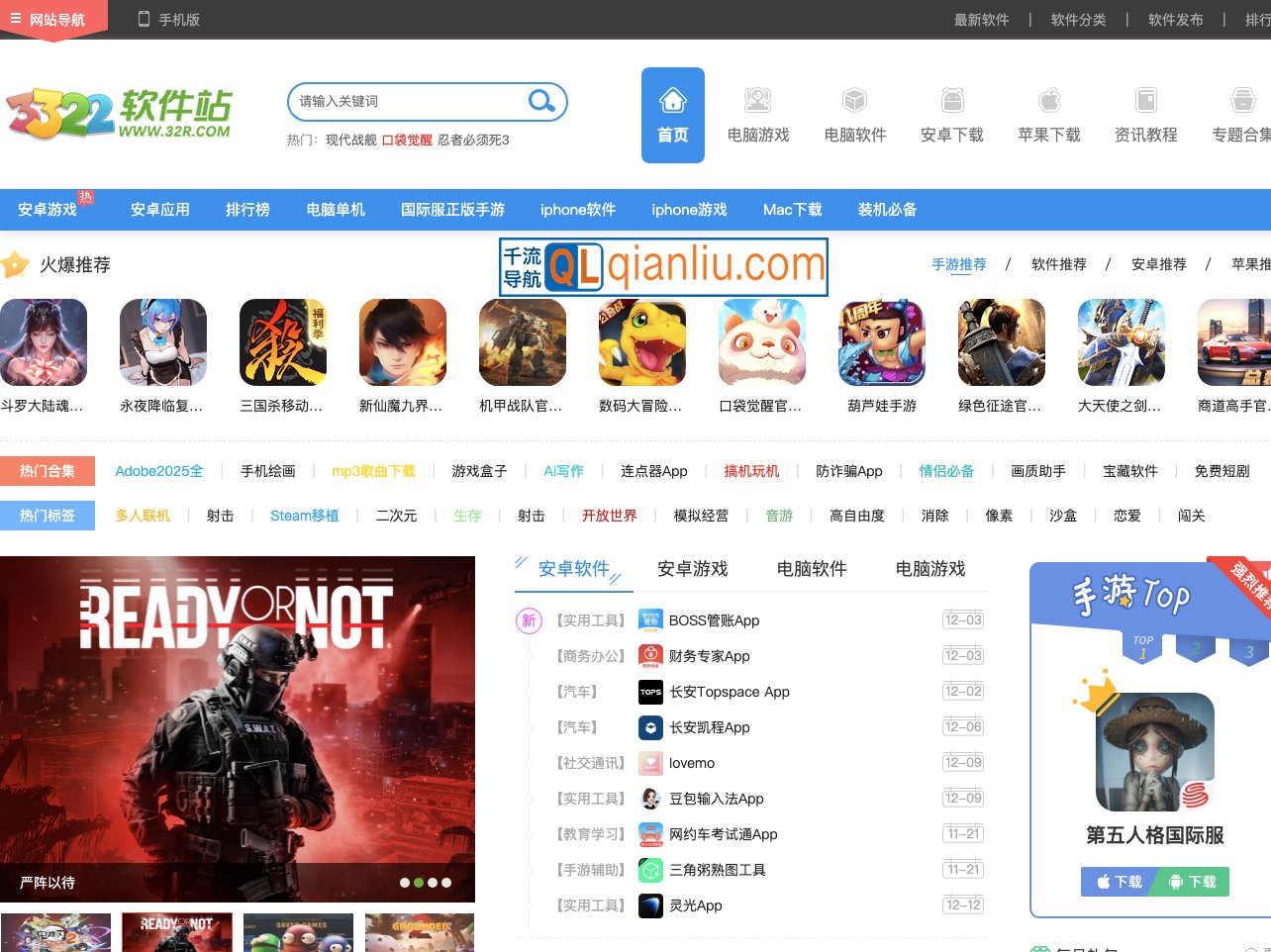Select the 豆包输入法App app icon

pos(650,799)
